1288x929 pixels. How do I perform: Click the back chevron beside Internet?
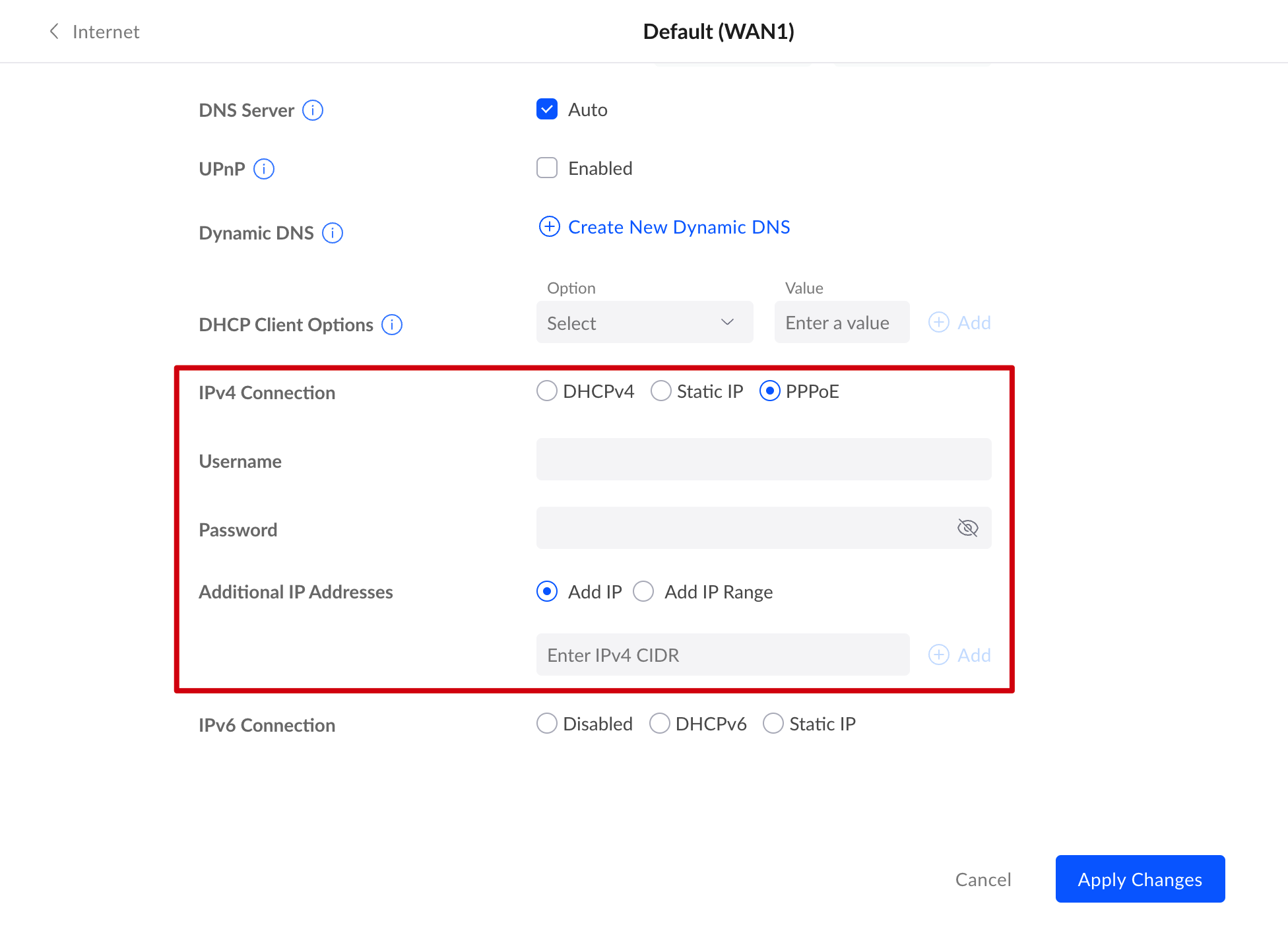pyautogui.click(x=54, y=32)
